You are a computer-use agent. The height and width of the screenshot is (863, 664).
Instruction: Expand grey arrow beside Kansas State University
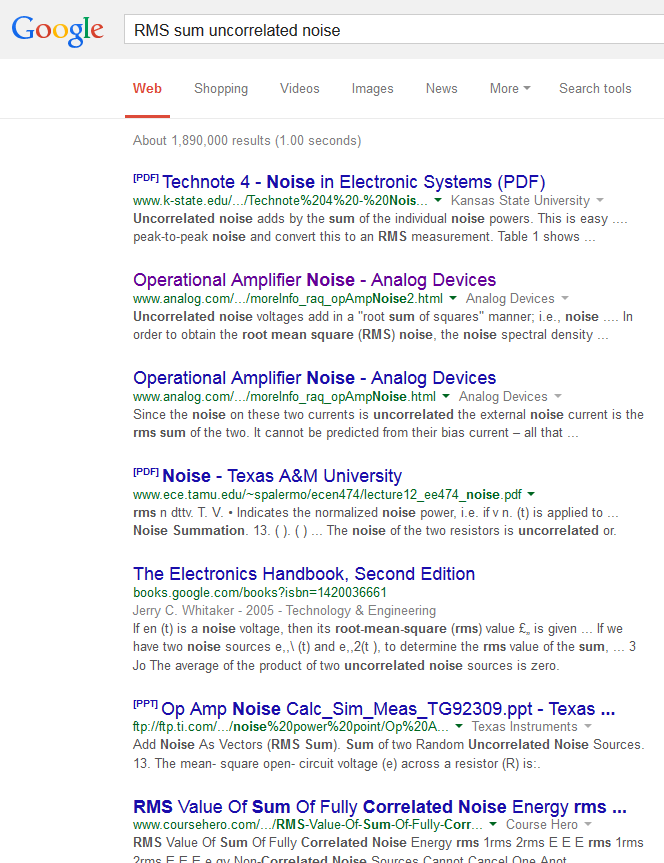tap(600, 200)
